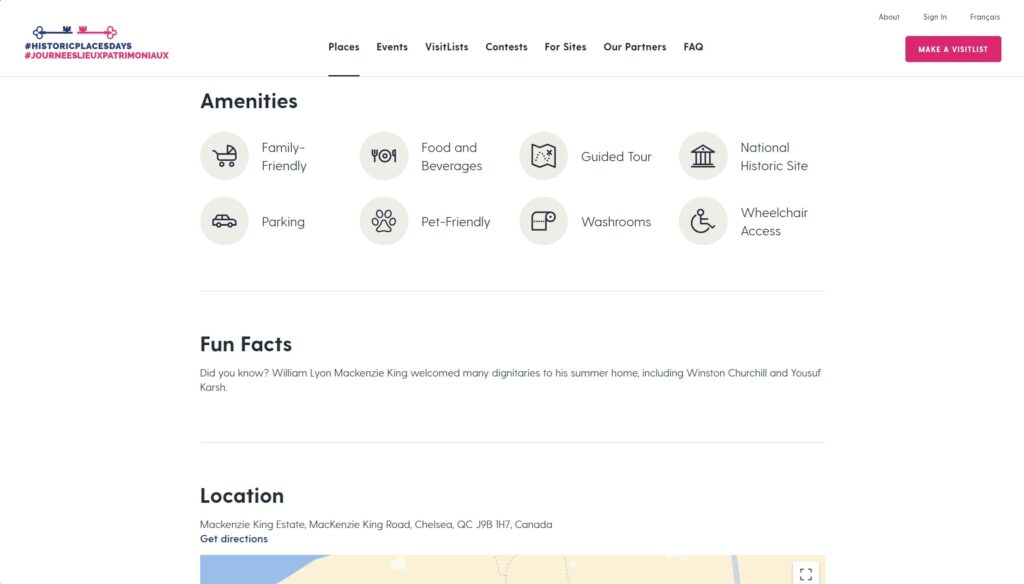The width and height of the screenshot is (1024, 584).
Task: Open the Places menu item
Action: 343,47
